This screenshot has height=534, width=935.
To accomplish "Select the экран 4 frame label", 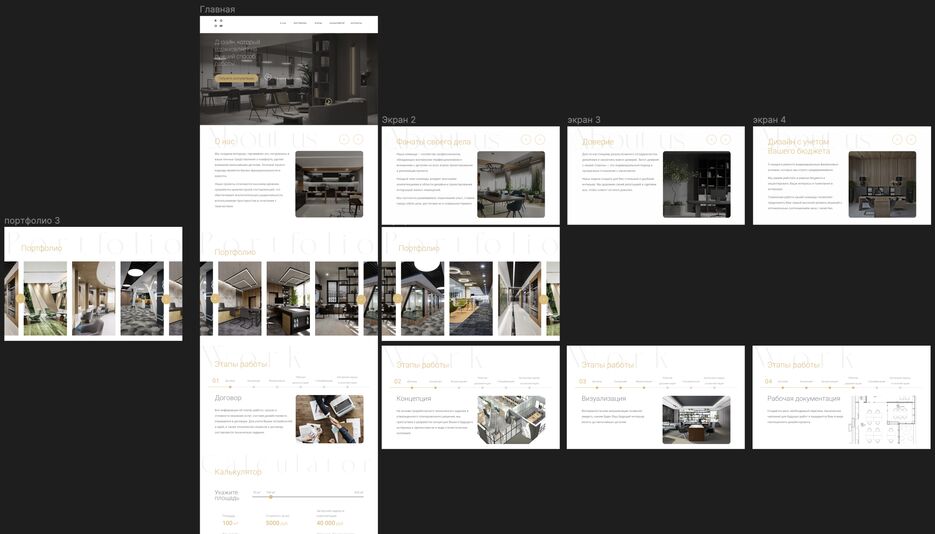I will tap(769, 120).
